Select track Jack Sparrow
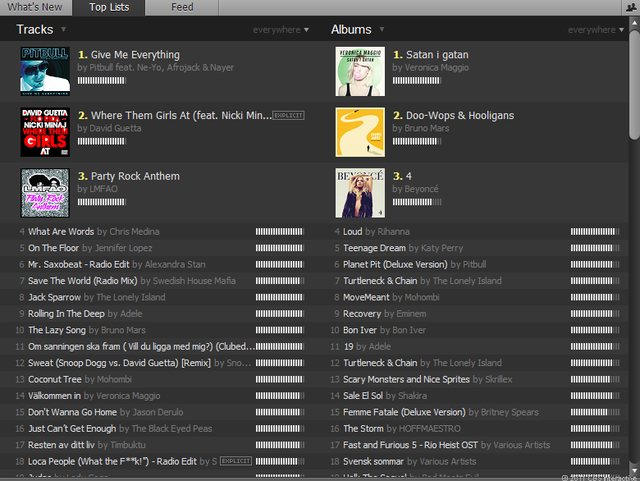640x481 pixels. click(x=54, y=297)
